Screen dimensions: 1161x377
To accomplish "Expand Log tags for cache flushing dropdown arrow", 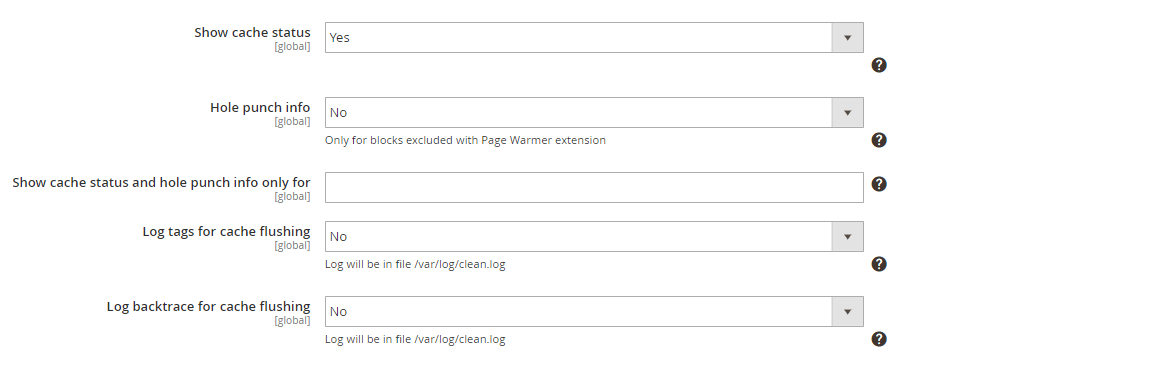I will (847, 236).
